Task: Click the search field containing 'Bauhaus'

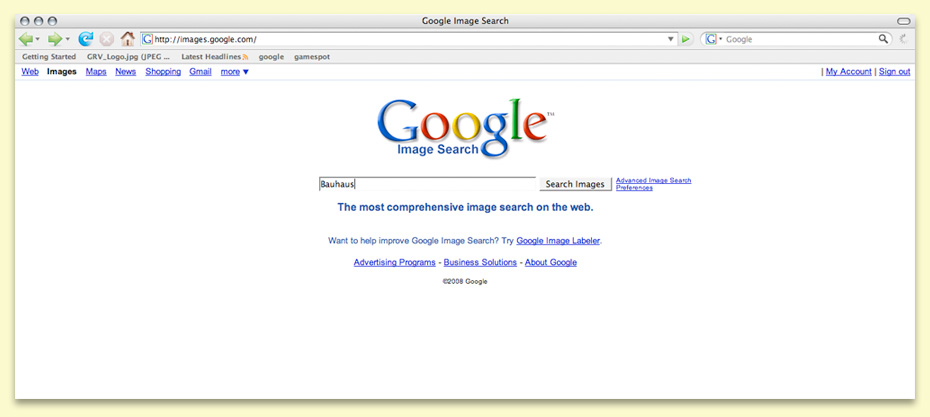Action: pyautogui.click(x=427, y=184)
